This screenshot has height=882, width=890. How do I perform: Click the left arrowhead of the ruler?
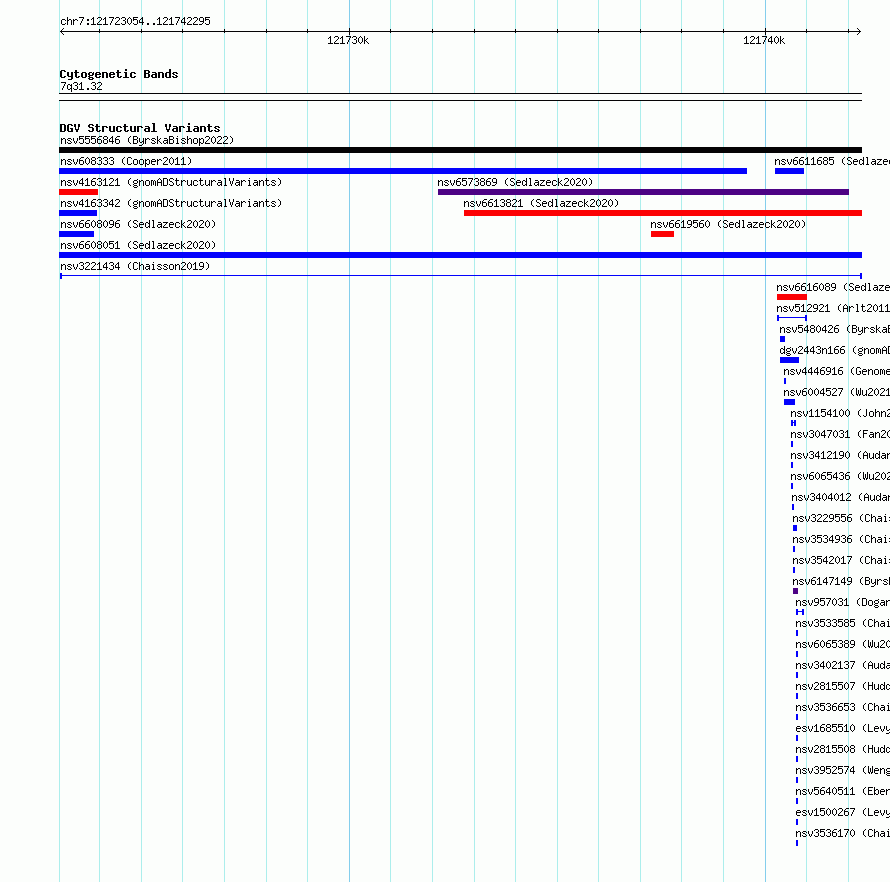(x=62, y=31)
